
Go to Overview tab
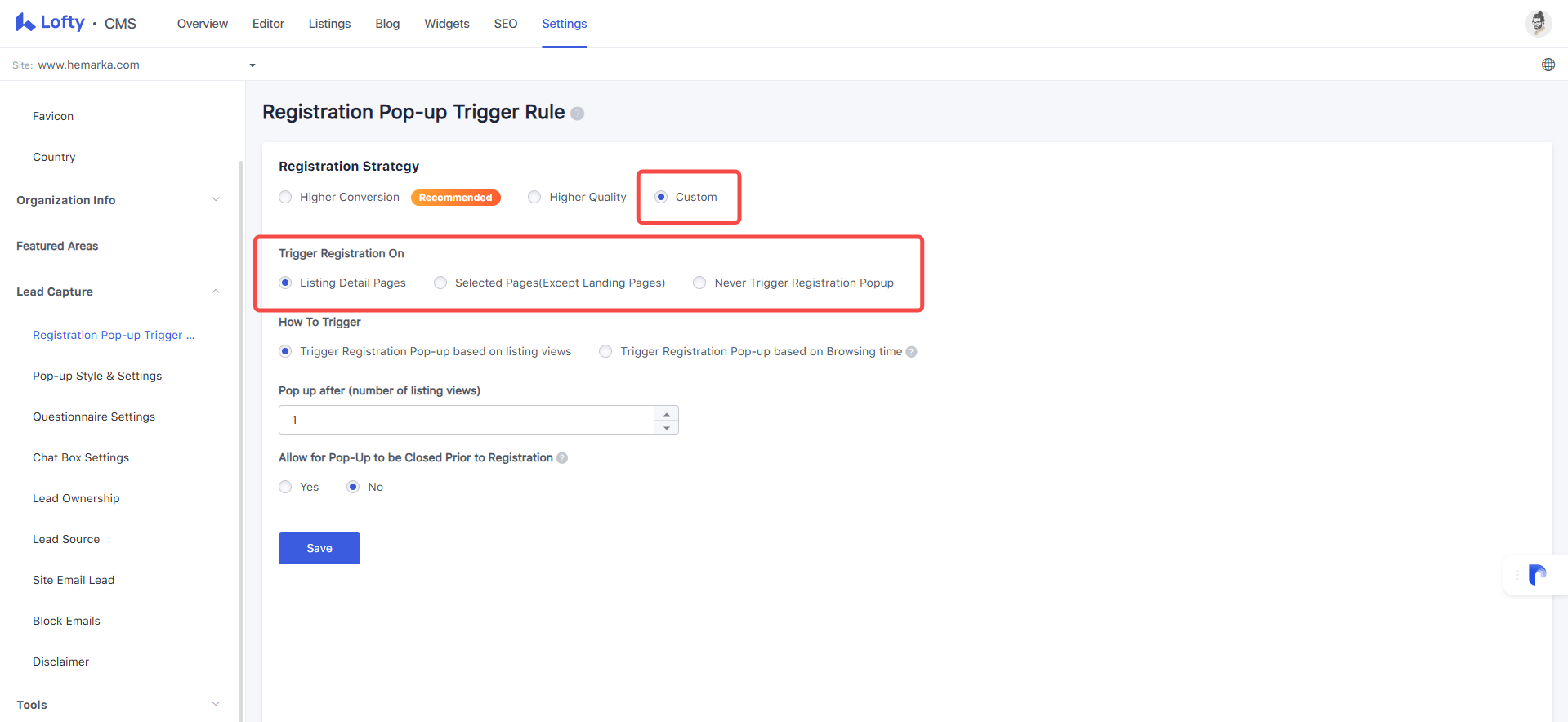pyautogui.click(x=203, y=24)
